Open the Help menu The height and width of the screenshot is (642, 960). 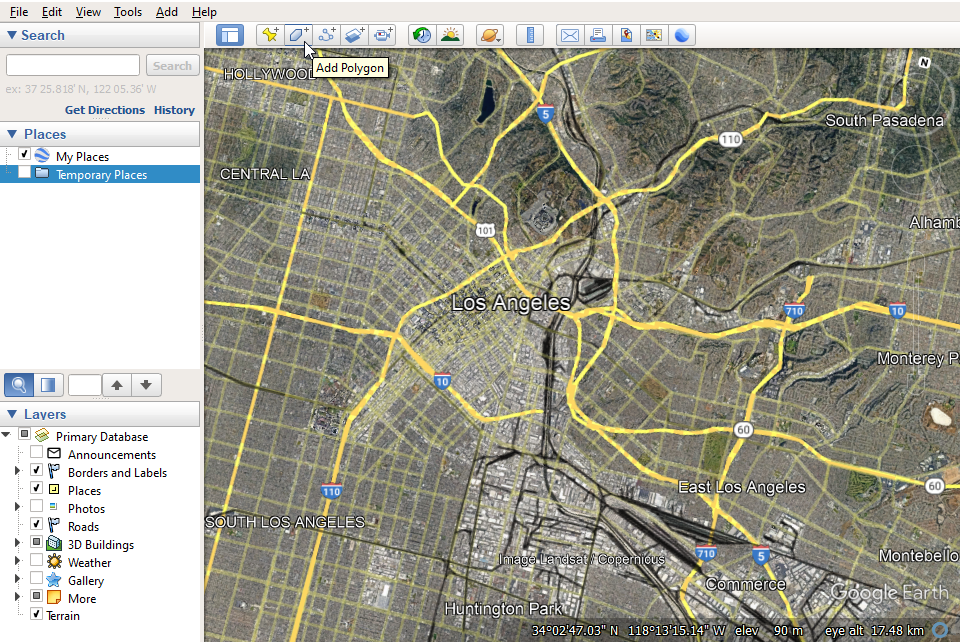[204, 12]
